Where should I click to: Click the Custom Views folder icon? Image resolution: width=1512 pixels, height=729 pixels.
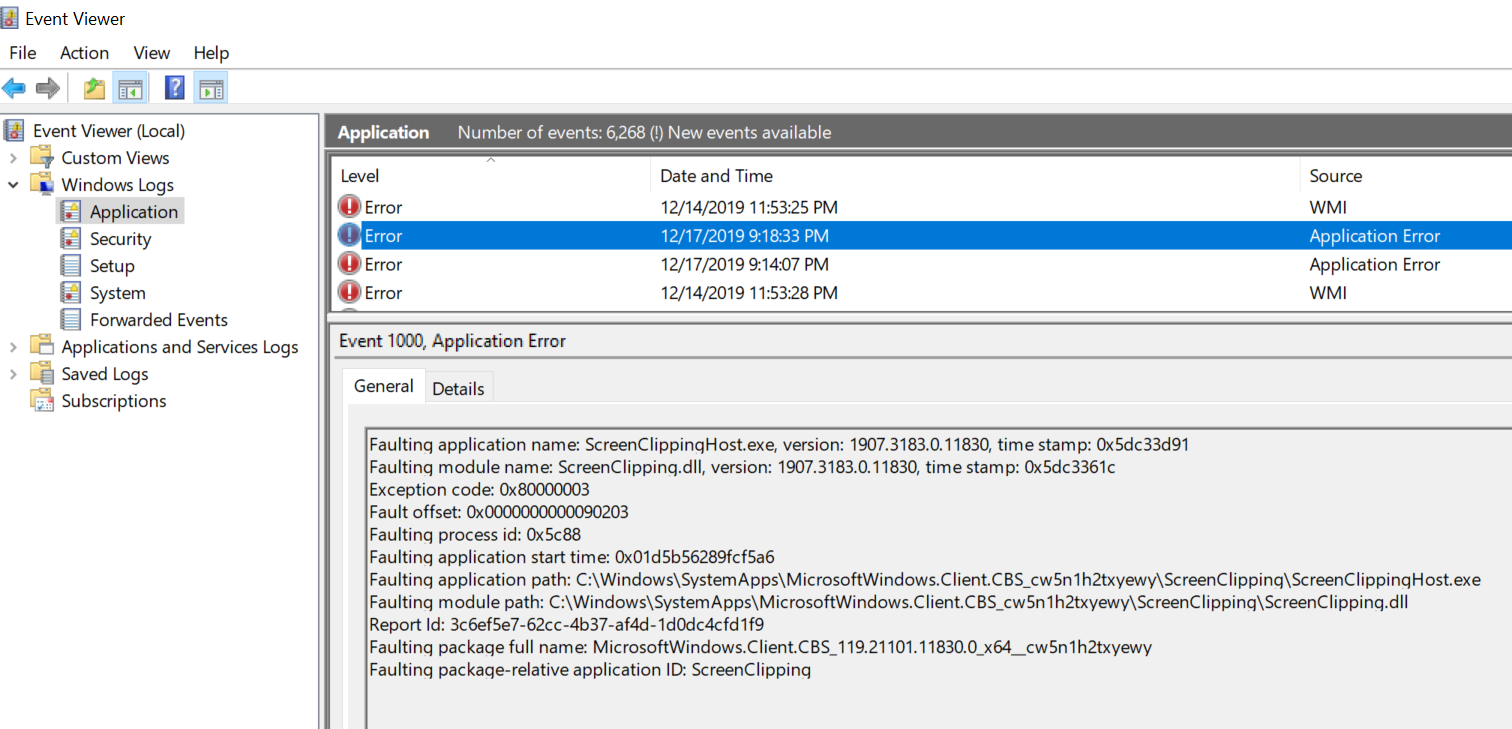click(41, 157)
